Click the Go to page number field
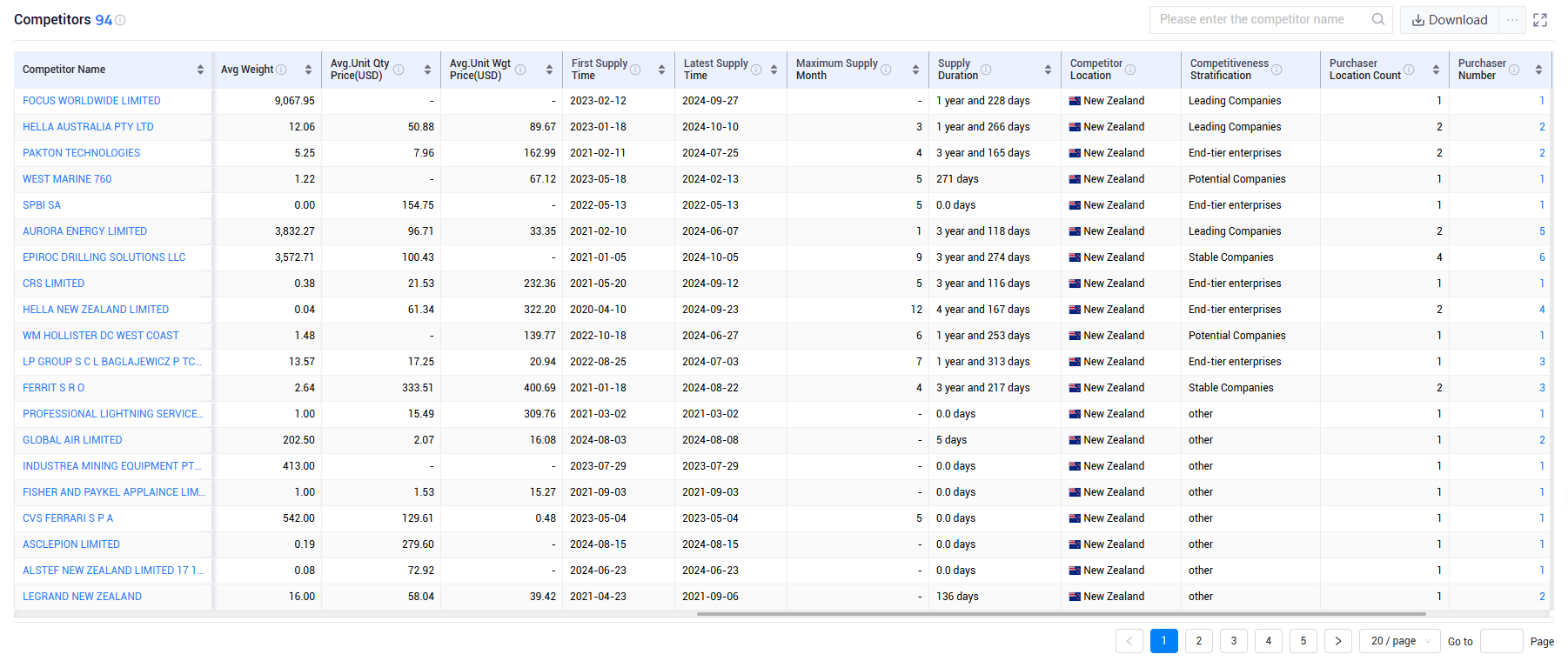 coord(1502,641)
